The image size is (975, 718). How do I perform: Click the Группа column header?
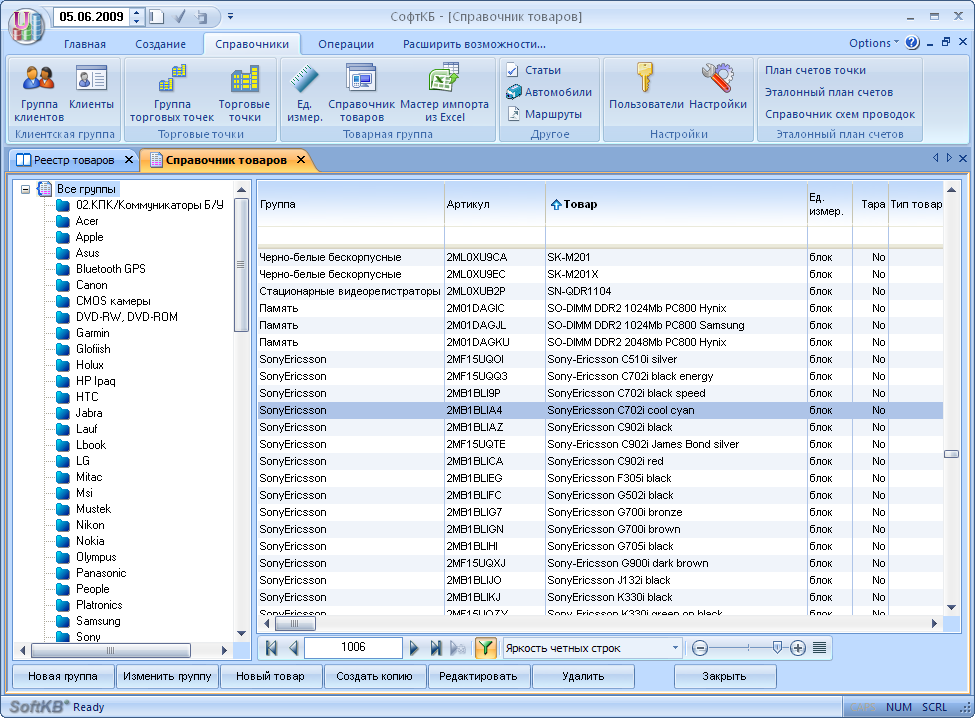coord(351,205)
